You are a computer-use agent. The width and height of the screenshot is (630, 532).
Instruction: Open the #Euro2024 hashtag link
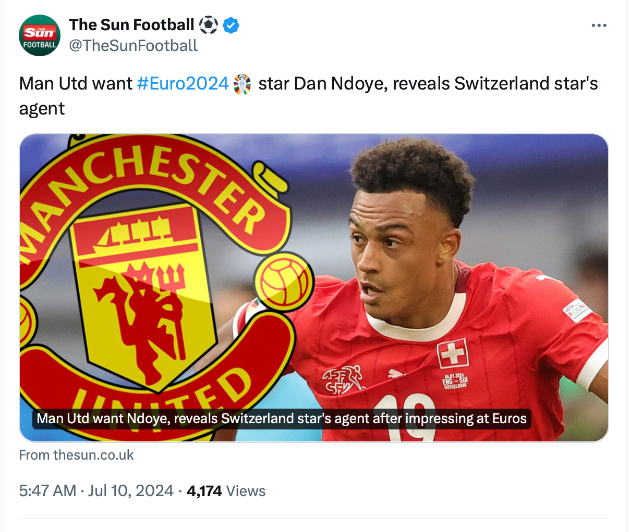click(182, 84)
